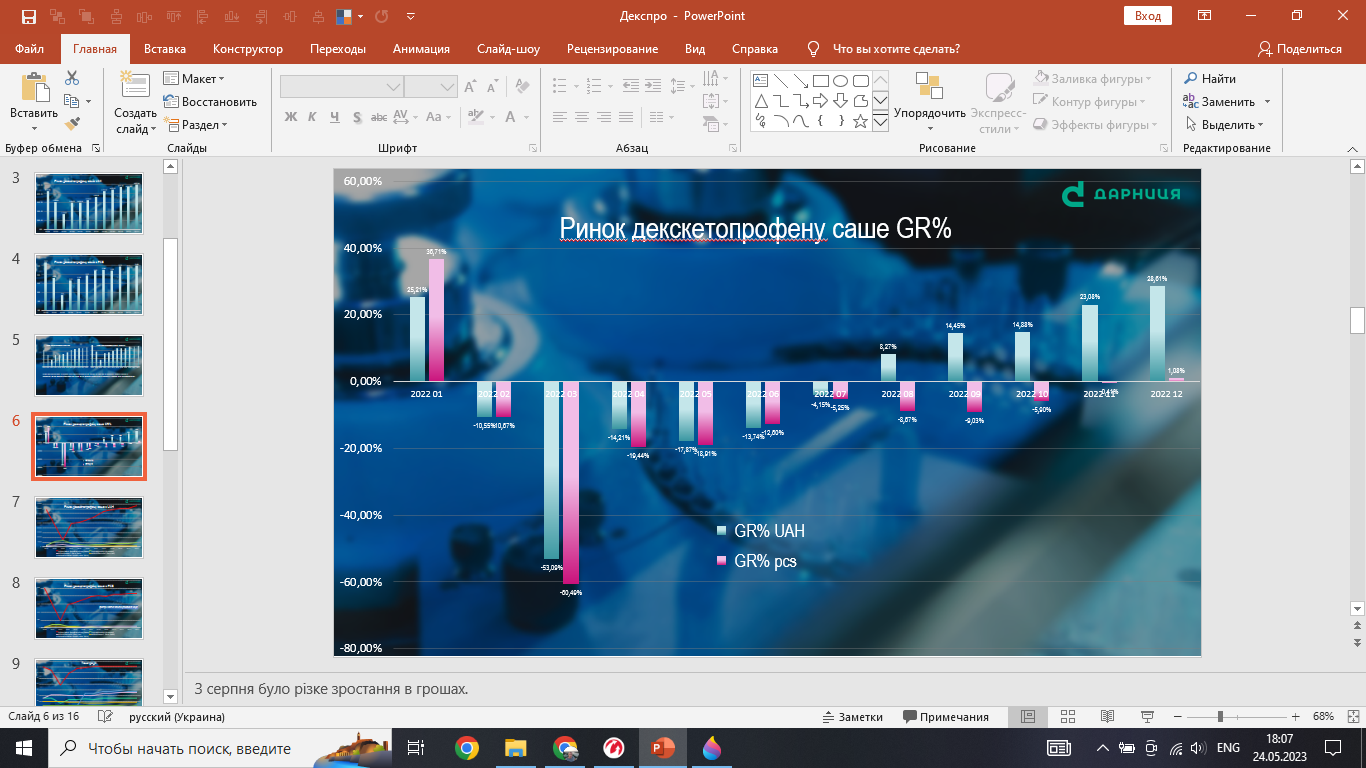Open the spell check icon in status bar
1366x768 pixels.
(x=106, y=717)
